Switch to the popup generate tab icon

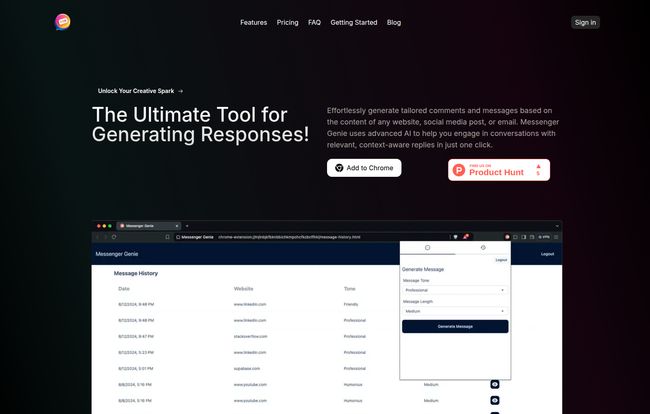[x=427, y=247]
